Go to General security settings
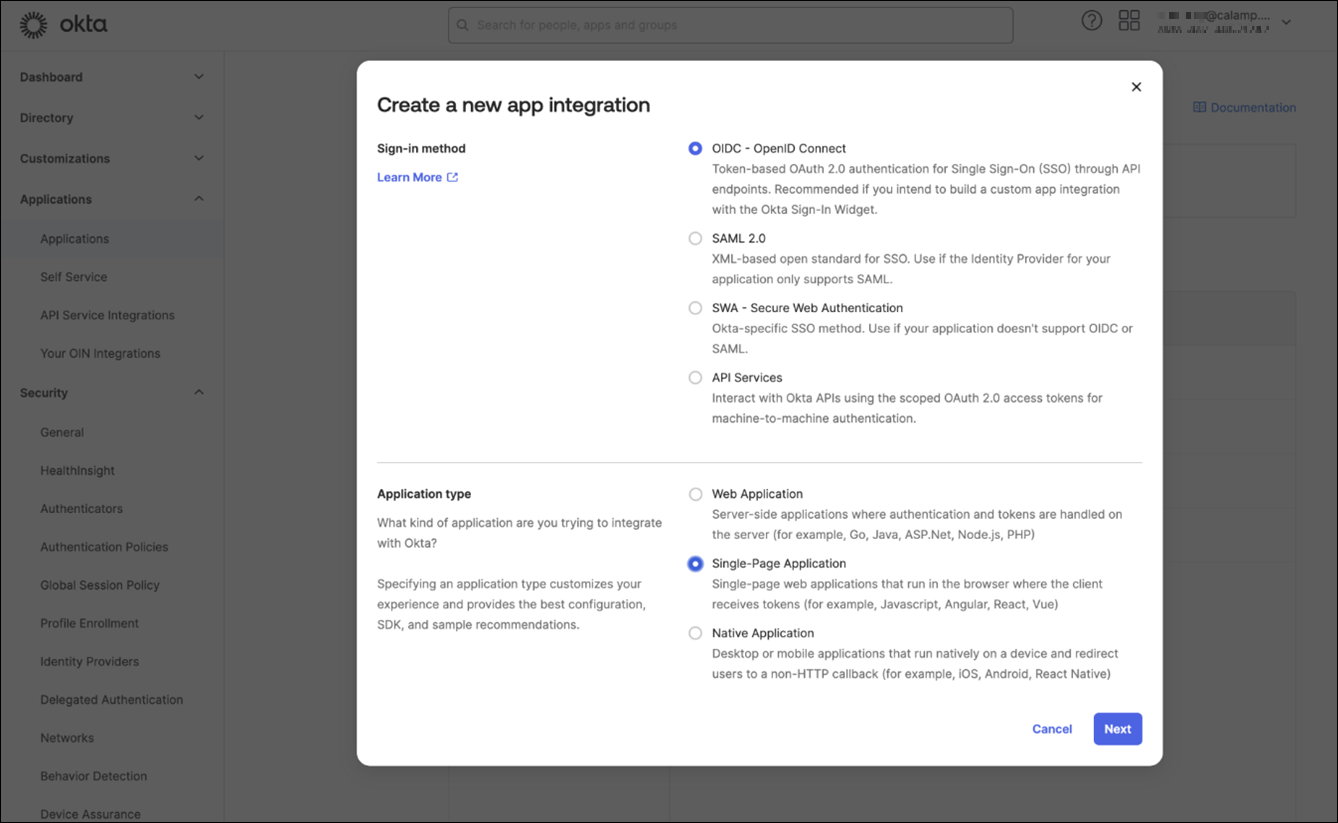This screenshot has height=823, width=1338. [62, 432]
